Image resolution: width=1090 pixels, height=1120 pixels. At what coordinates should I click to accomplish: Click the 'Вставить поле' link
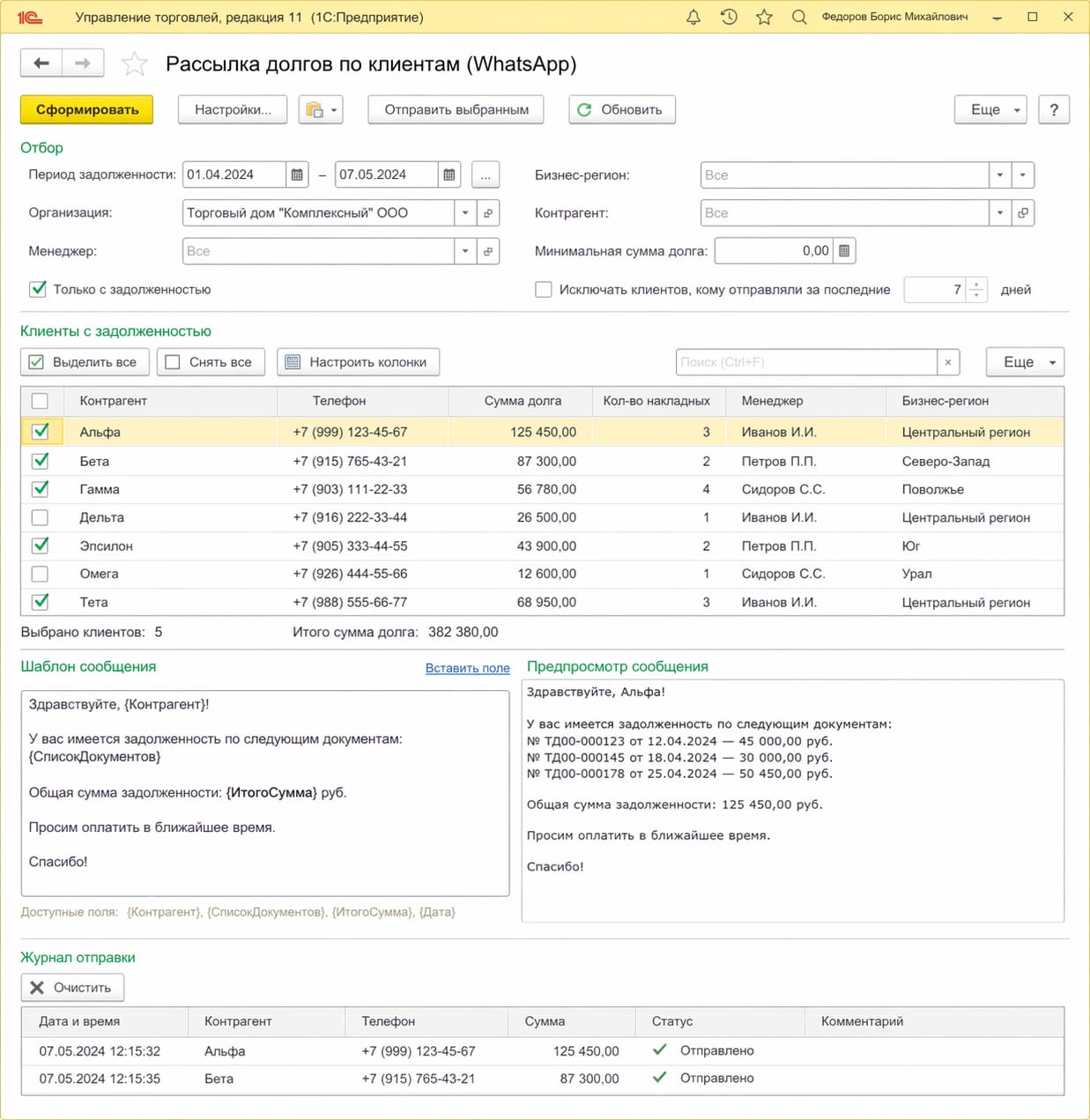[x=467, y=668]
